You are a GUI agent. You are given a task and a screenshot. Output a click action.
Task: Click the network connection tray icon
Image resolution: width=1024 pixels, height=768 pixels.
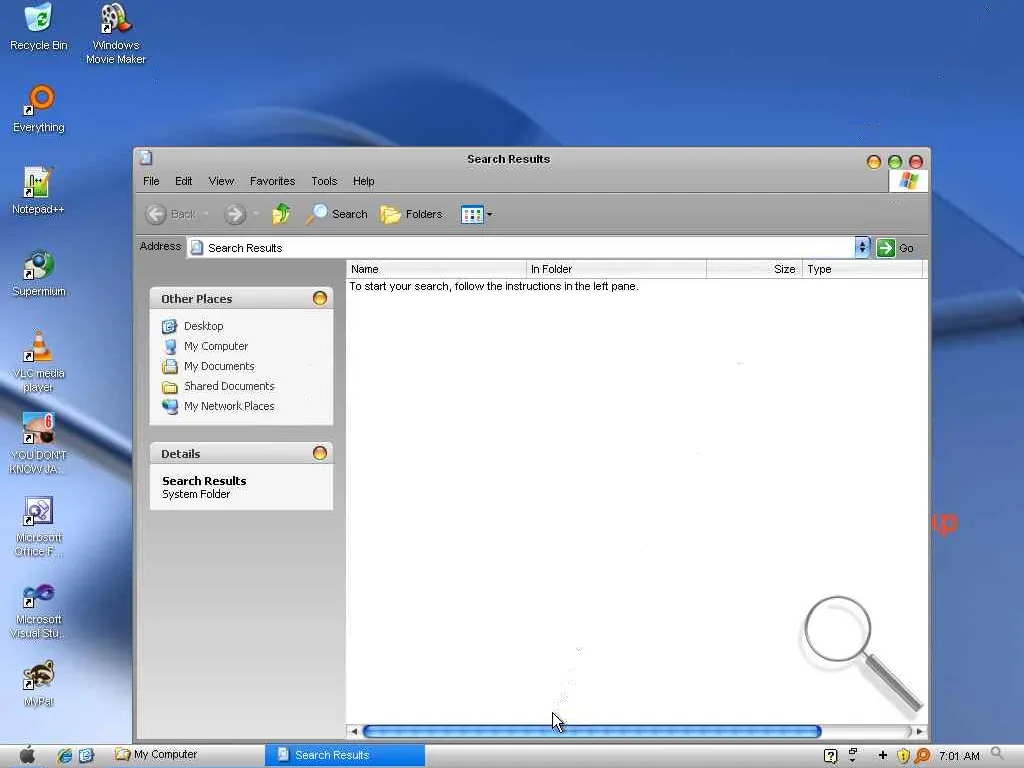853,756
